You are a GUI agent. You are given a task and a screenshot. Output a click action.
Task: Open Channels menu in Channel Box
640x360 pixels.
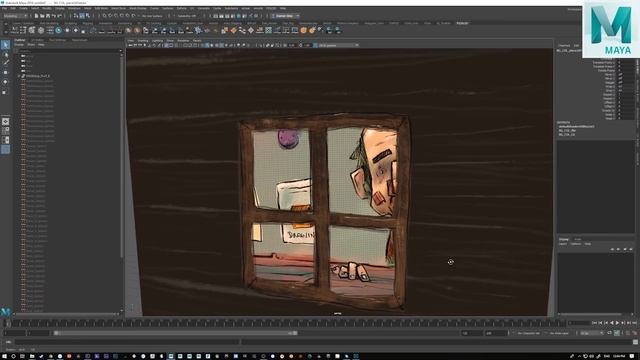click(564, 46)
